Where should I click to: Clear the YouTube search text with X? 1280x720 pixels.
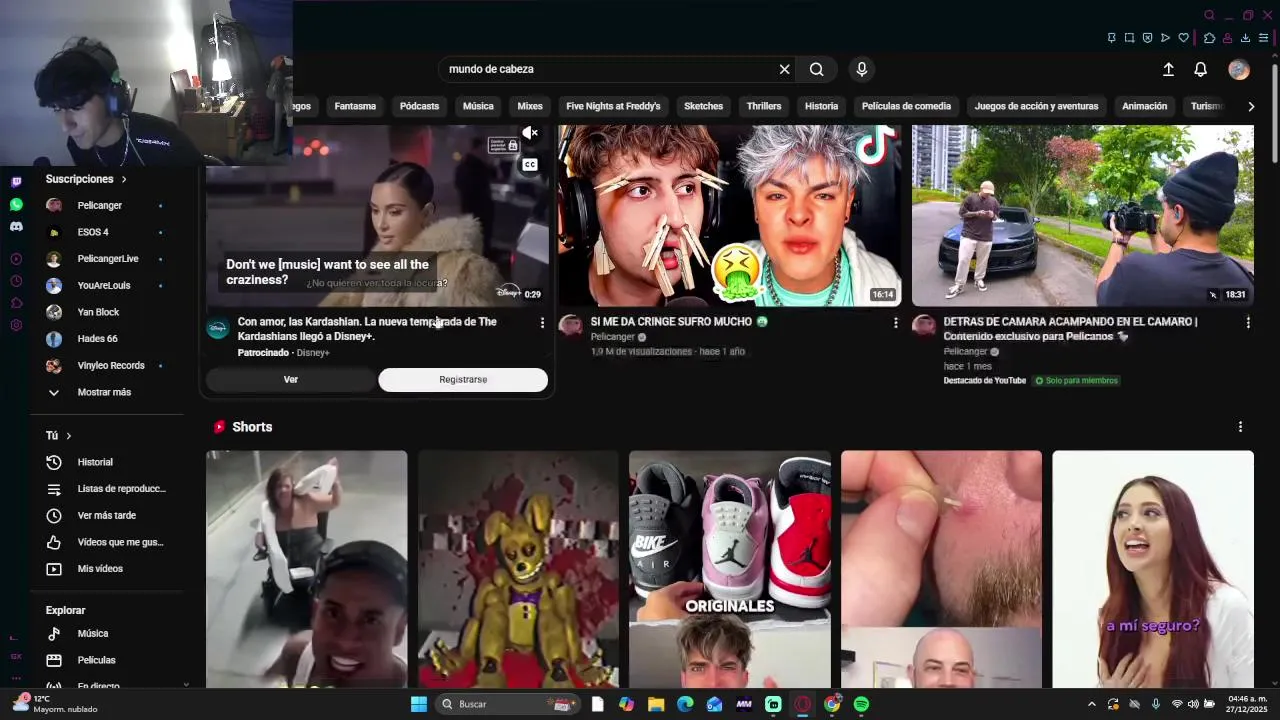(785, 69)
